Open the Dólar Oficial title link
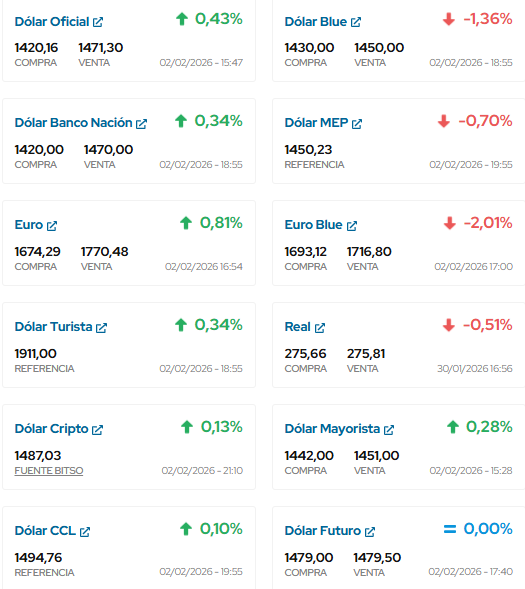Screen dimensions: 525x589 pyautogui.click(x=52, y=22)
